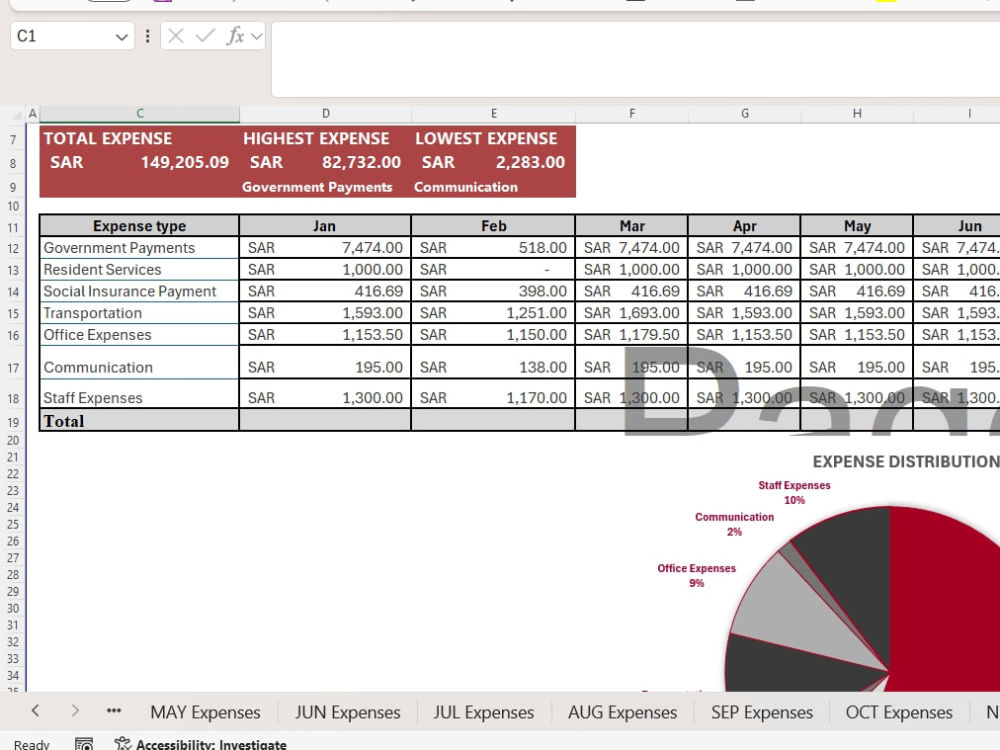The width and height of the screenshot is (1000, 750).
Task: Click the May column header cell
Action: (x=857, y=226)
